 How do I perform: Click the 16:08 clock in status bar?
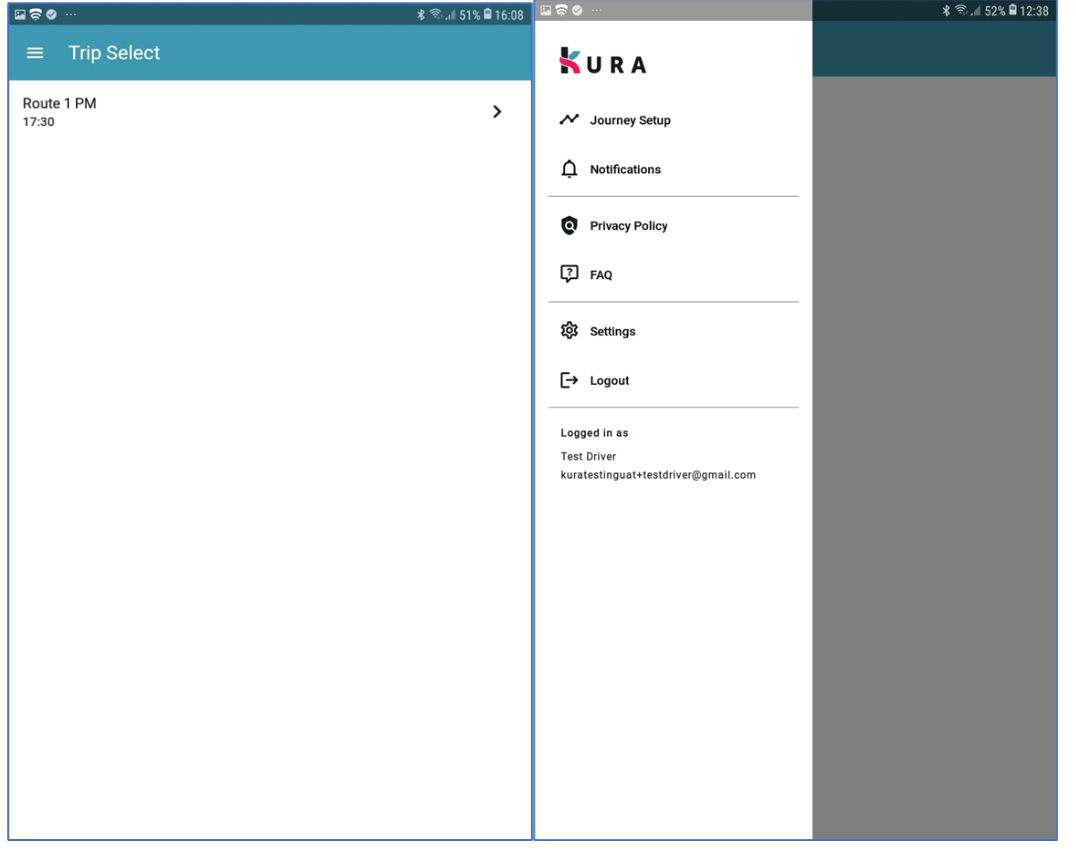click(509, 15)
